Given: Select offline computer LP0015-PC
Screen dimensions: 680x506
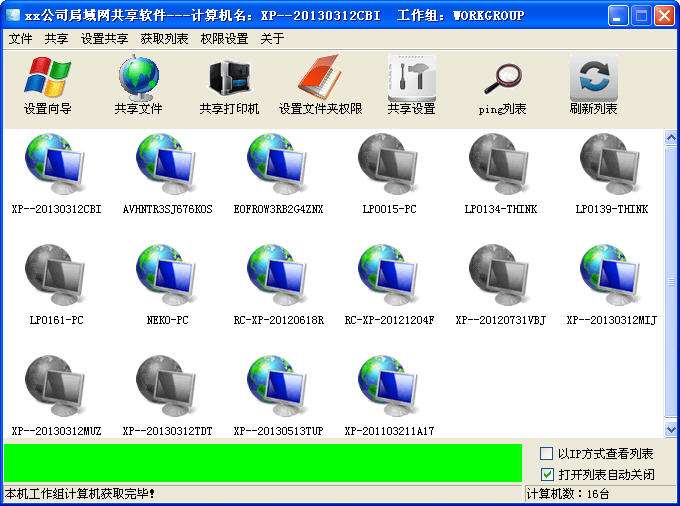Looking at the screenshot, I should (389, 174).
